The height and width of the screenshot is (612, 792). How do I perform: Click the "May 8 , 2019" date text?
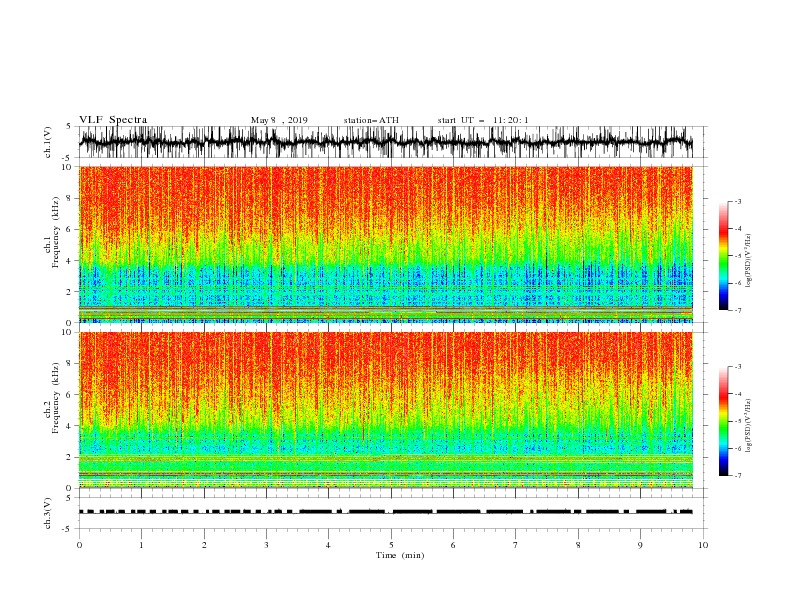(x=279, y=120)
